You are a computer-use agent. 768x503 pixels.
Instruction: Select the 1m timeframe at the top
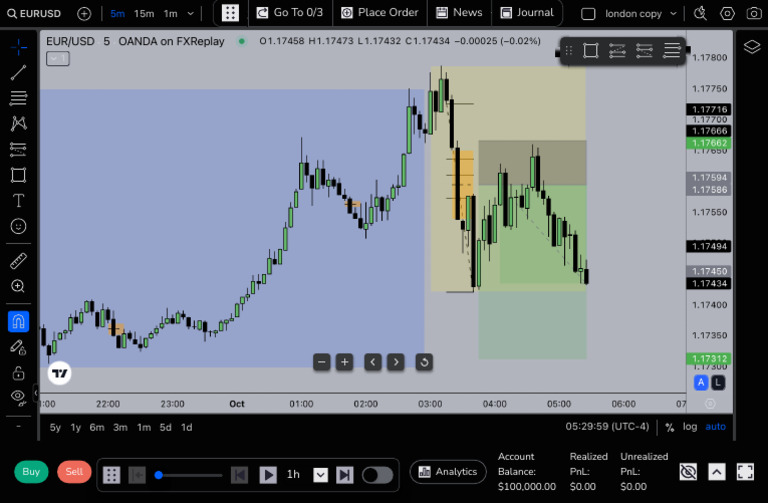pos(170,13)
